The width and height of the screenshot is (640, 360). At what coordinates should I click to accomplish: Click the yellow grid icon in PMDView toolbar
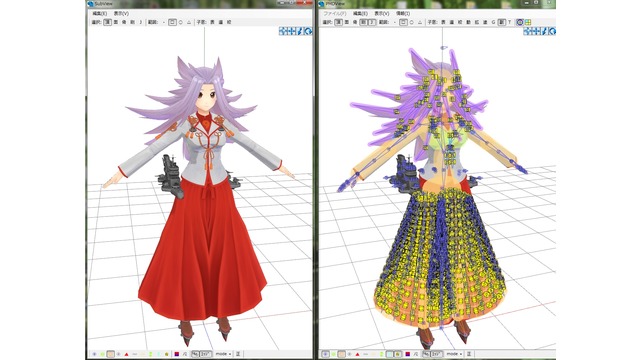click(x=528, y=22)
